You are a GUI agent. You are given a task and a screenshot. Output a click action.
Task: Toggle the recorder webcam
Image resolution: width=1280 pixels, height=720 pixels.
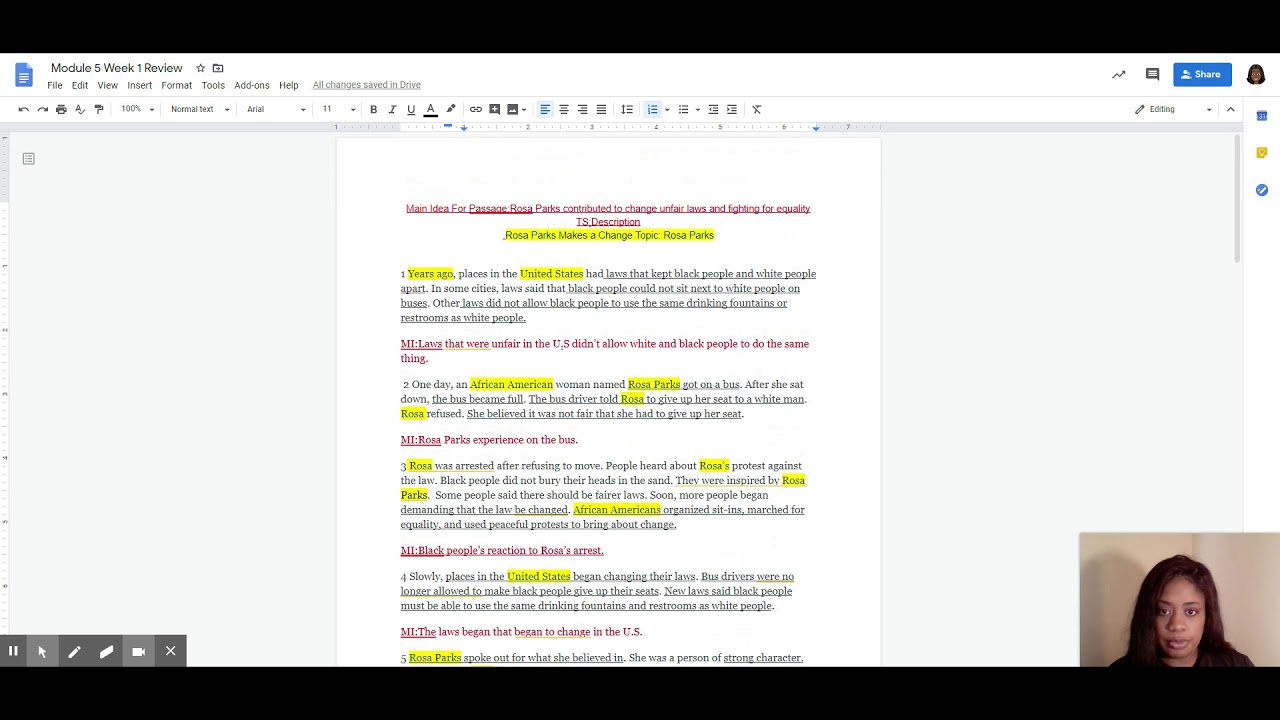click(138, 651)
